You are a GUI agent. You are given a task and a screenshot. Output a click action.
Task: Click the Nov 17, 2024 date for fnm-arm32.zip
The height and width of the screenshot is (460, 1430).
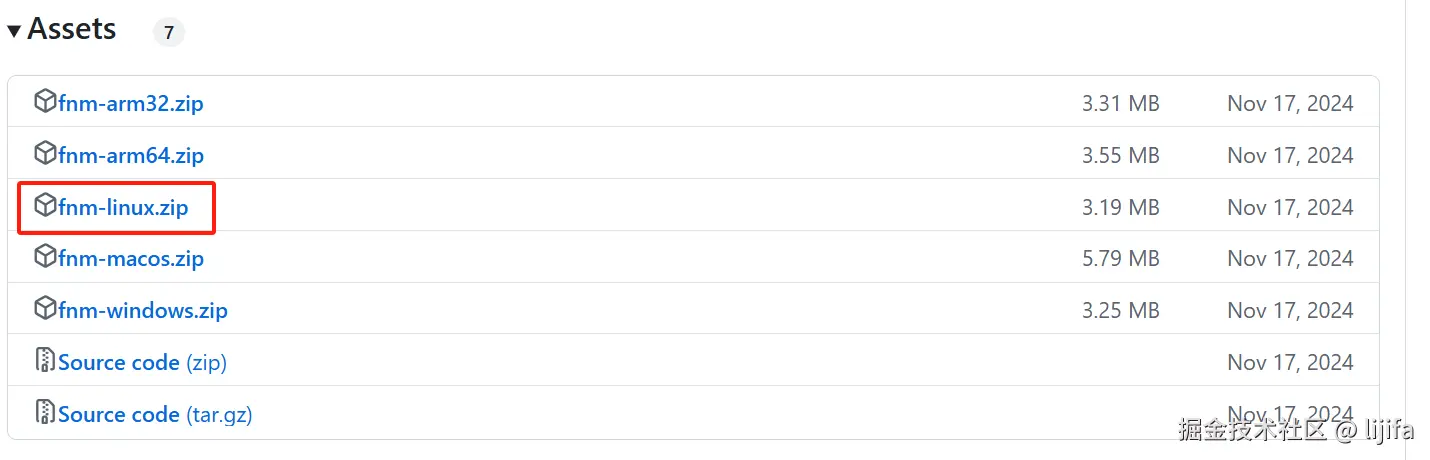(1290, 103)
